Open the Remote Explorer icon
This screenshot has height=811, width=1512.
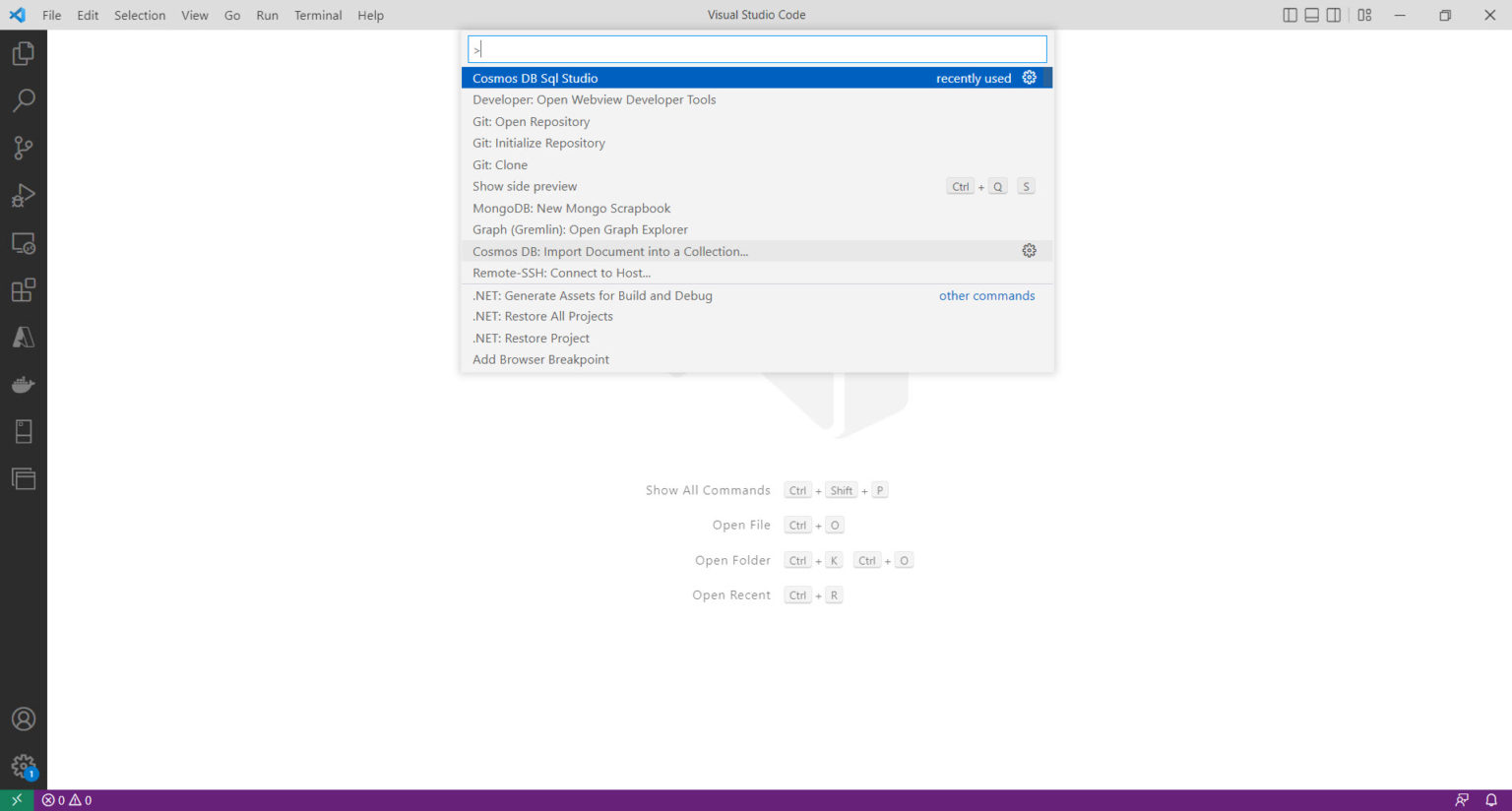(24, 243)
